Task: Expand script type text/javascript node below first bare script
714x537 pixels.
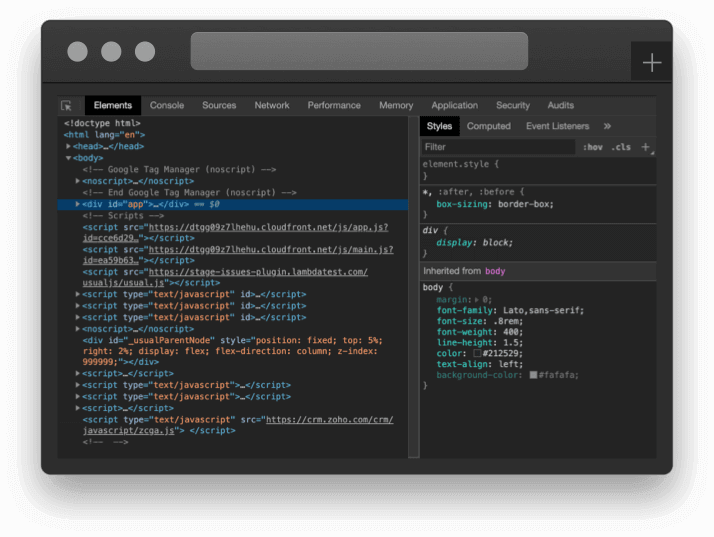Action: [78, 385]
